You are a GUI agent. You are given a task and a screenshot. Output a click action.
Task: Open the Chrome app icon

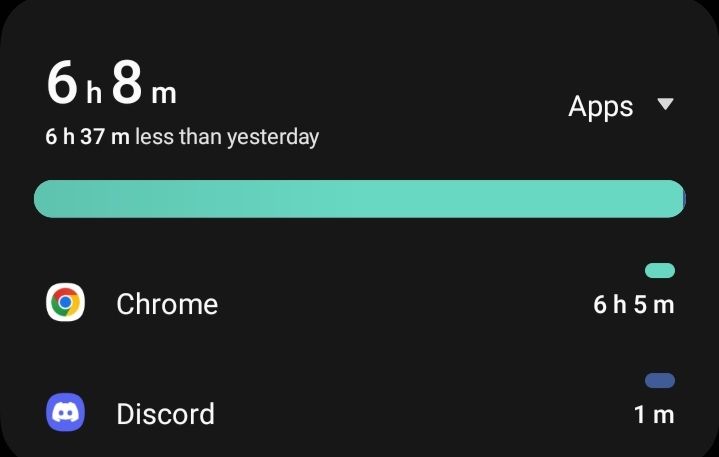tap(66, 302)
